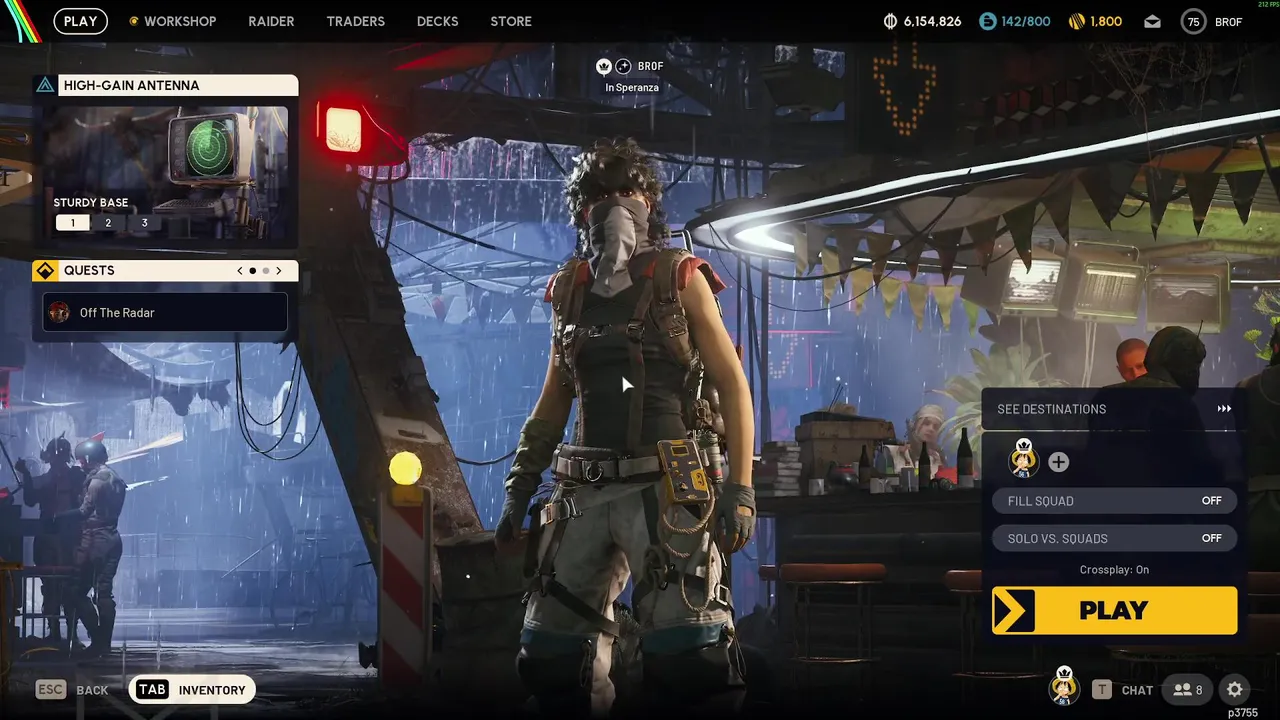Switch to the WORKSHOP tab
1280x720 pixels.
180,21
